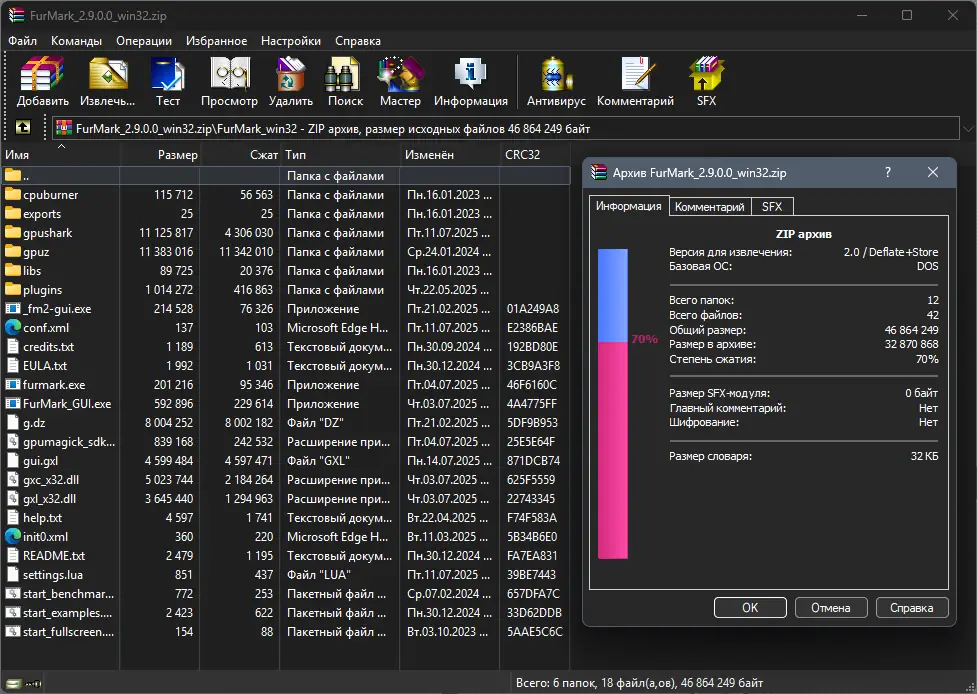The image size is (977, 694).
Task: Select the g.dz file
Action: click(x=286, y=422)
